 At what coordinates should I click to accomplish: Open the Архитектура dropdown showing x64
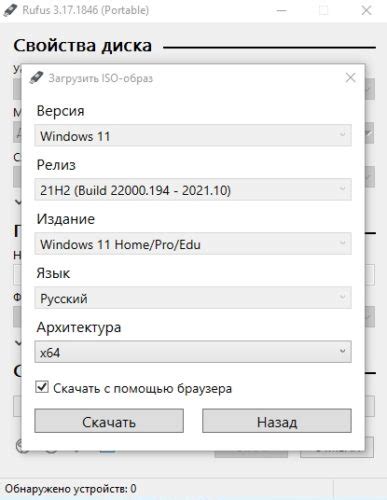click(193, 352)
